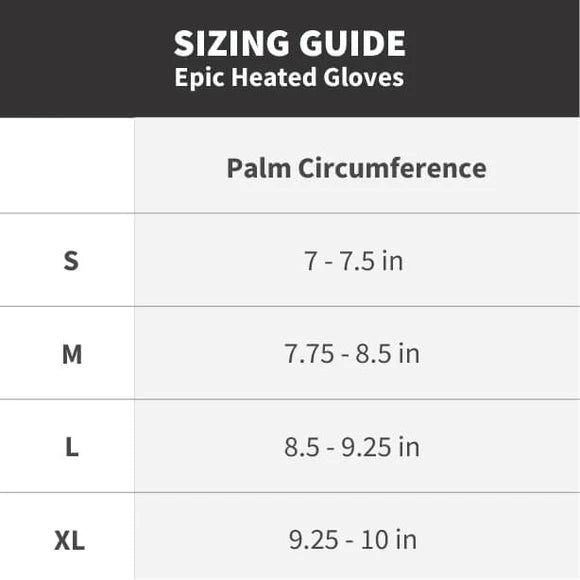Viewport: 580px width, 580px height.
Task: Click the SIZING GUIDE heading
Action: tap(290, 43)
